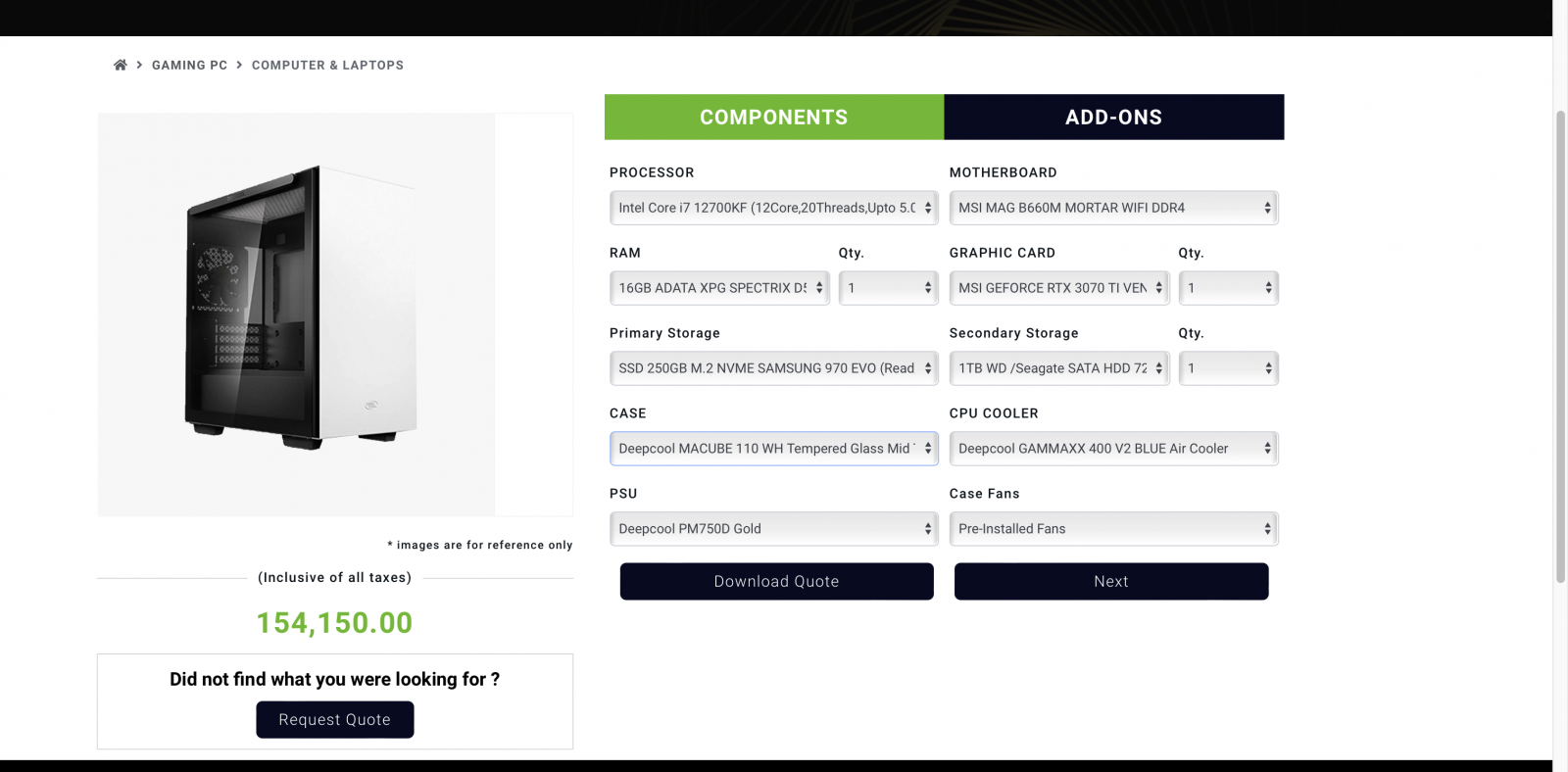Click the page vertical scrollbar

pos(1560,346)
